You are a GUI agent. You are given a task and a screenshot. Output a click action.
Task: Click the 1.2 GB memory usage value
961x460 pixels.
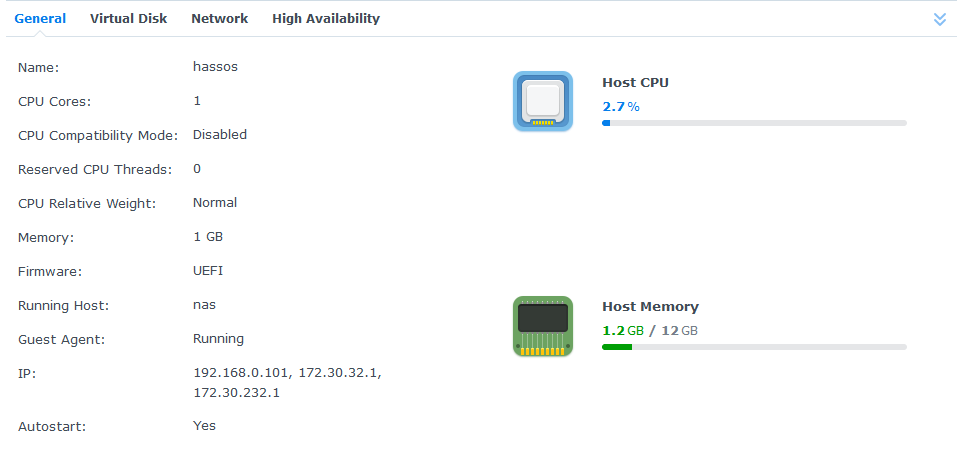pyautogui.click(x=623, y=330)
